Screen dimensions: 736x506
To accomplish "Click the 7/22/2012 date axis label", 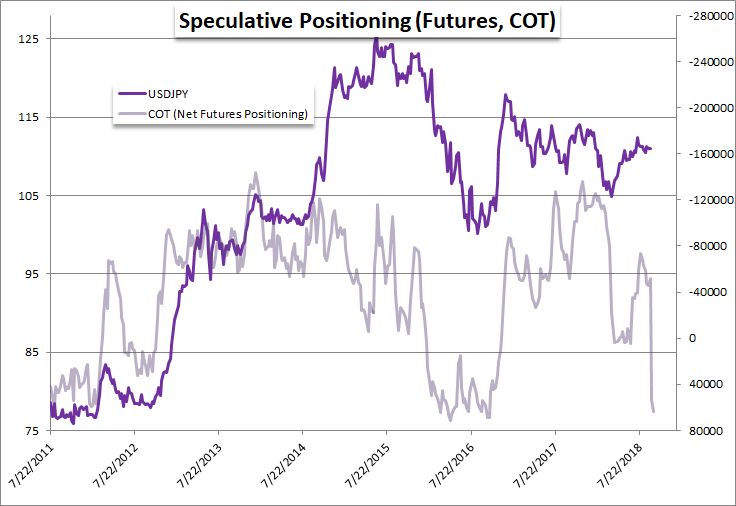I will click(115, 465).
